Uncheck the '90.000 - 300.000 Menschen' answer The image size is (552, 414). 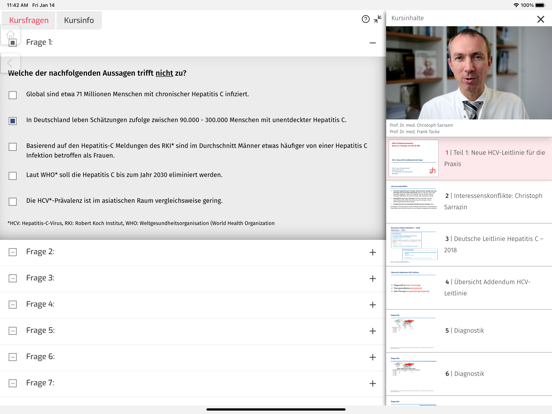(x=12, y=121)
